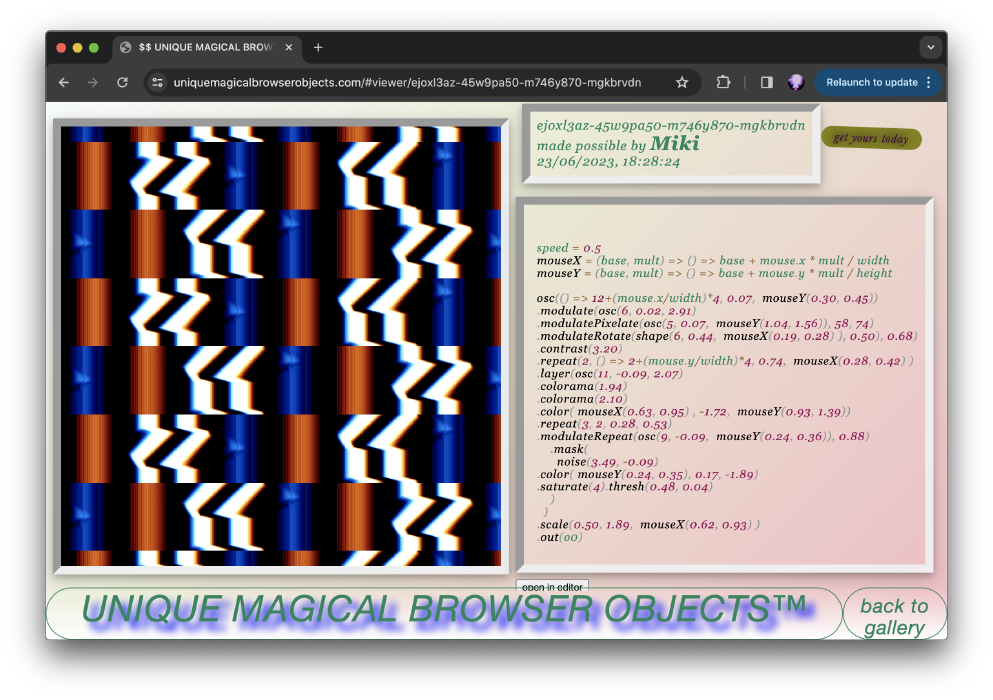Open a new browser tab

point(318,47)
